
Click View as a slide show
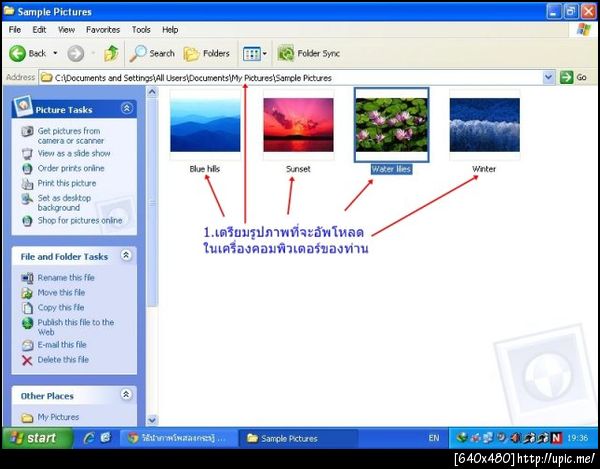(x=74, y=153)
